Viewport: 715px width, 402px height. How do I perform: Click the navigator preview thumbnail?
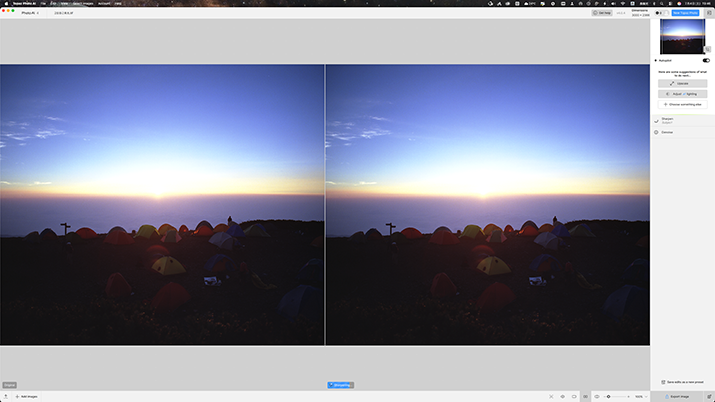[682, 36]
